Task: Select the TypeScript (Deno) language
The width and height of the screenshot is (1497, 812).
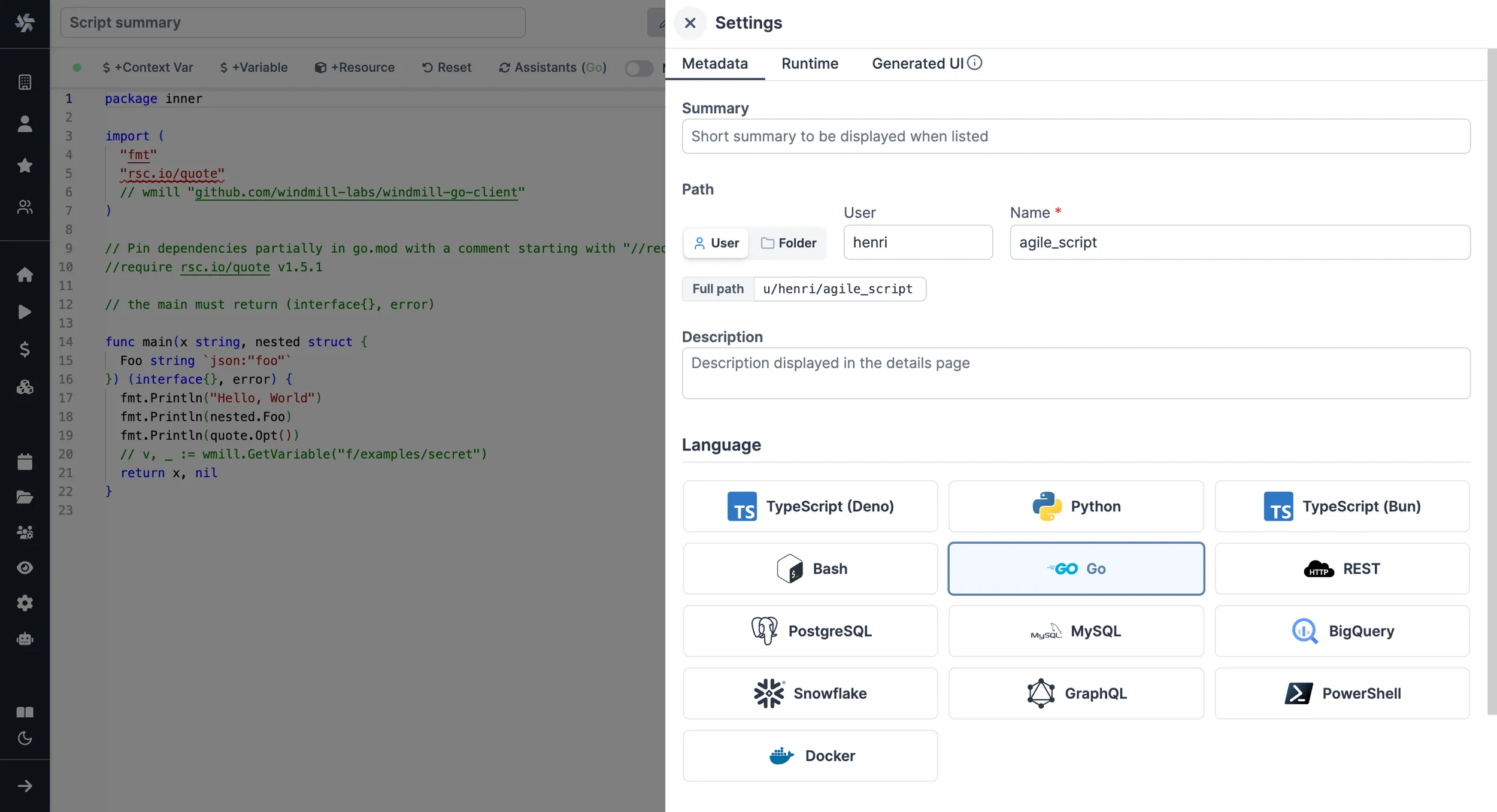Action: coord(810,506)
